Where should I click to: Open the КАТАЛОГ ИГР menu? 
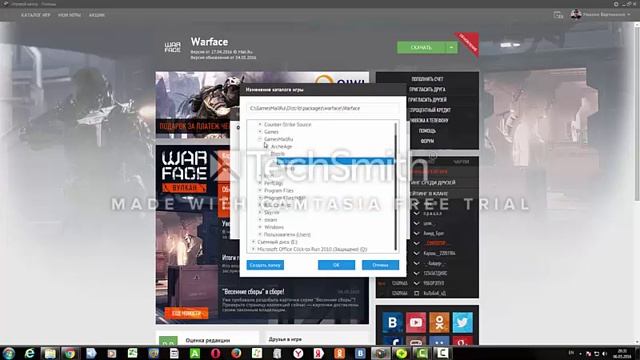pyautogui.click(x=36, y=15)
